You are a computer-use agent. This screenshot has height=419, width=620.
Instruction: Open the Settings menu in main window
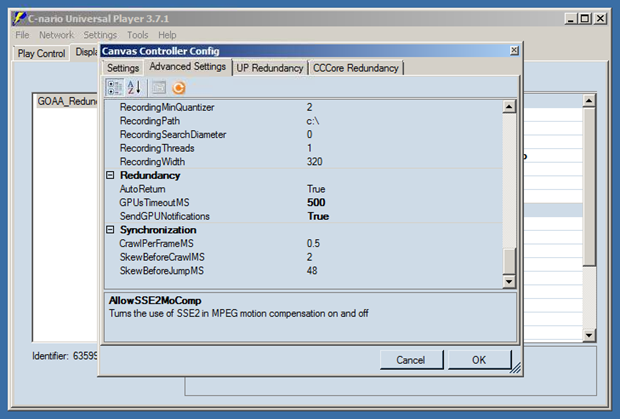click(100, 35)
